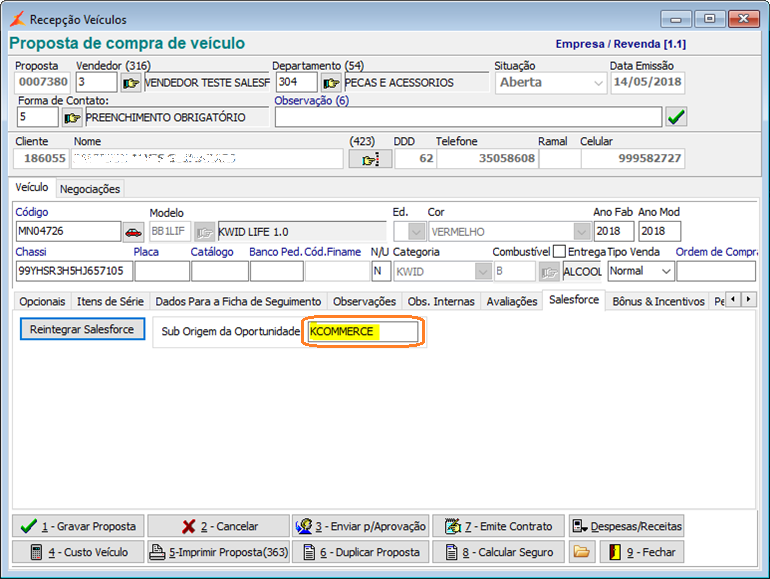Click the Modelo lookup hand icon
This screenshot has width=770, height=579.
pyautogui.click(x=204, y=232)
